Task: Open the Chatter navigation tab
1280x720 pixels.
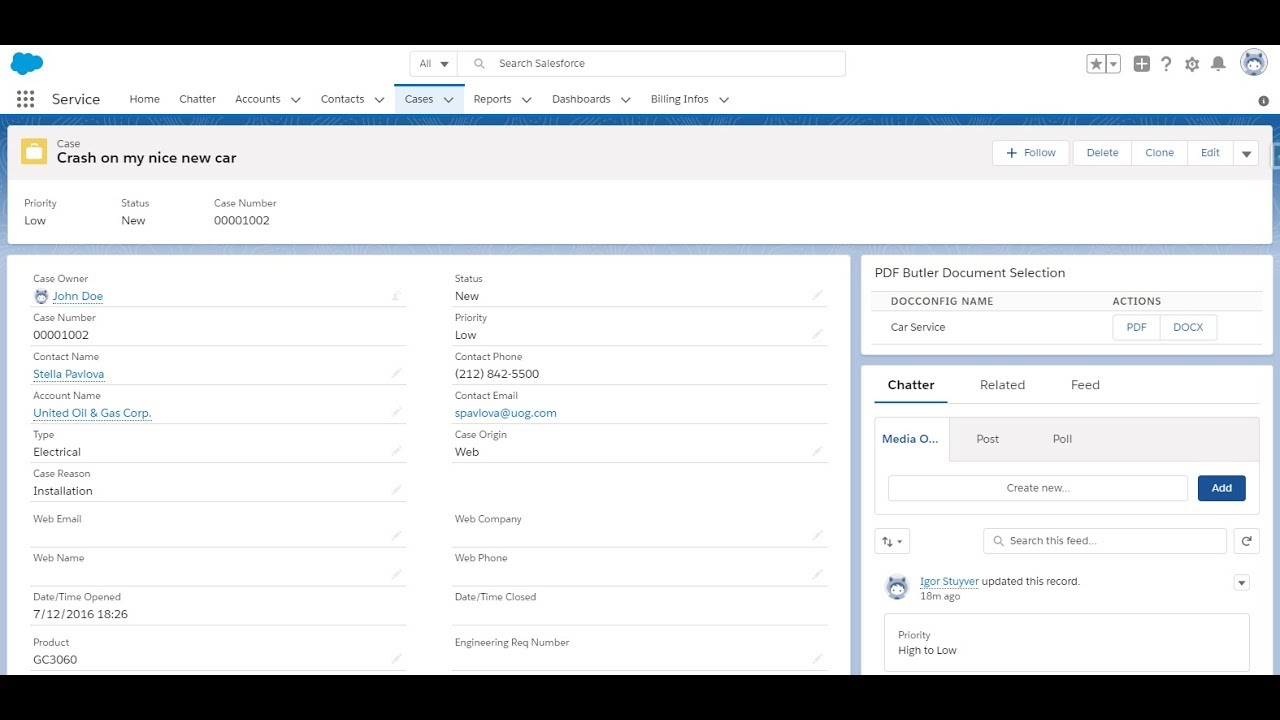Action: click(197, 99)
